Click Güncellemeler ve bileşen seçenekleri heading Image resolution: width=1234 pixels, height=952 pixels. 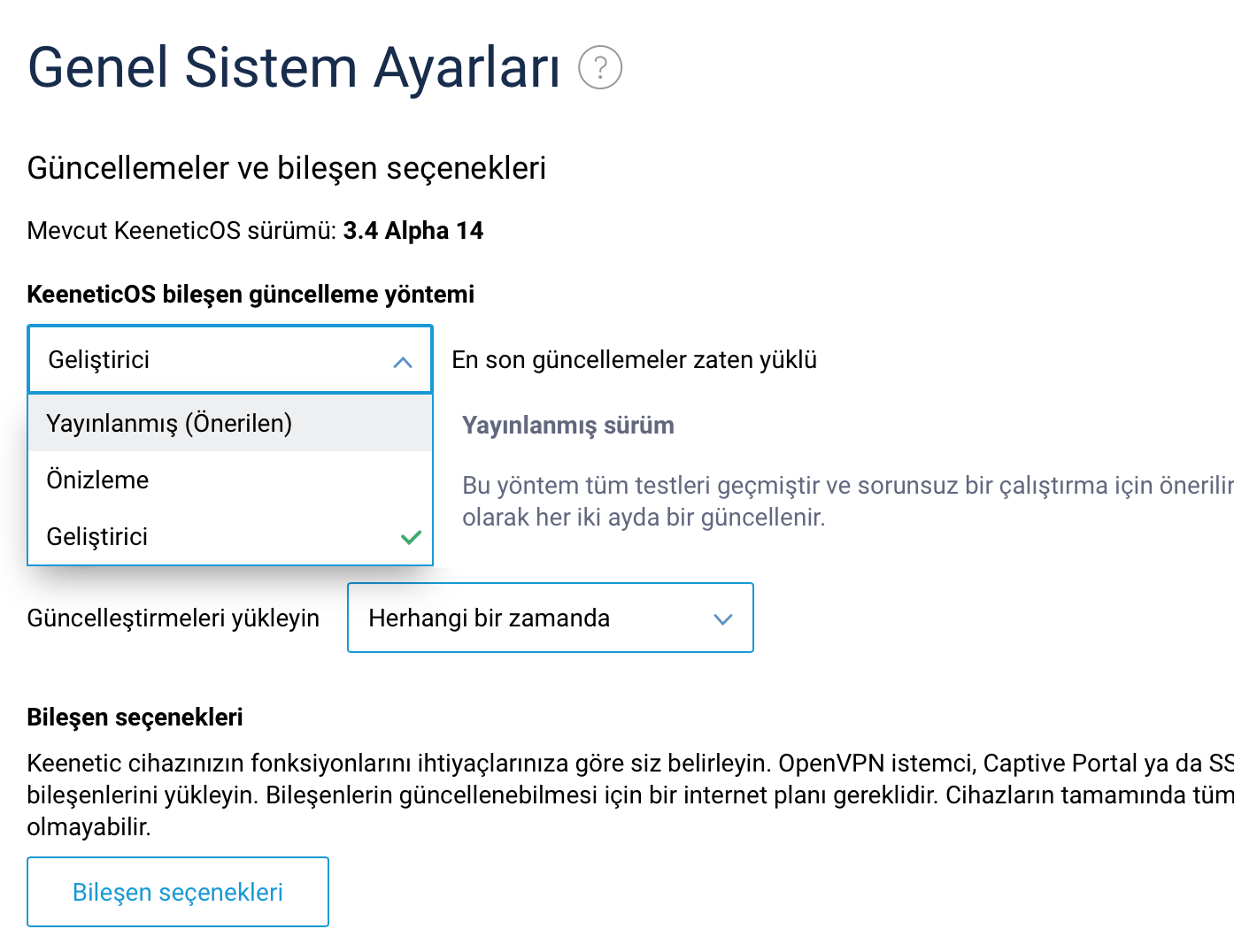[287, 168]
